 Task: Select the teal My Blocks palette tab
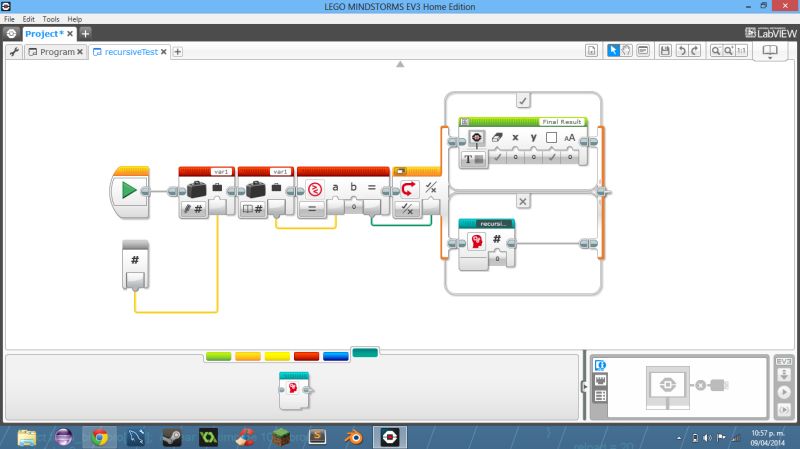click(365, 353)
